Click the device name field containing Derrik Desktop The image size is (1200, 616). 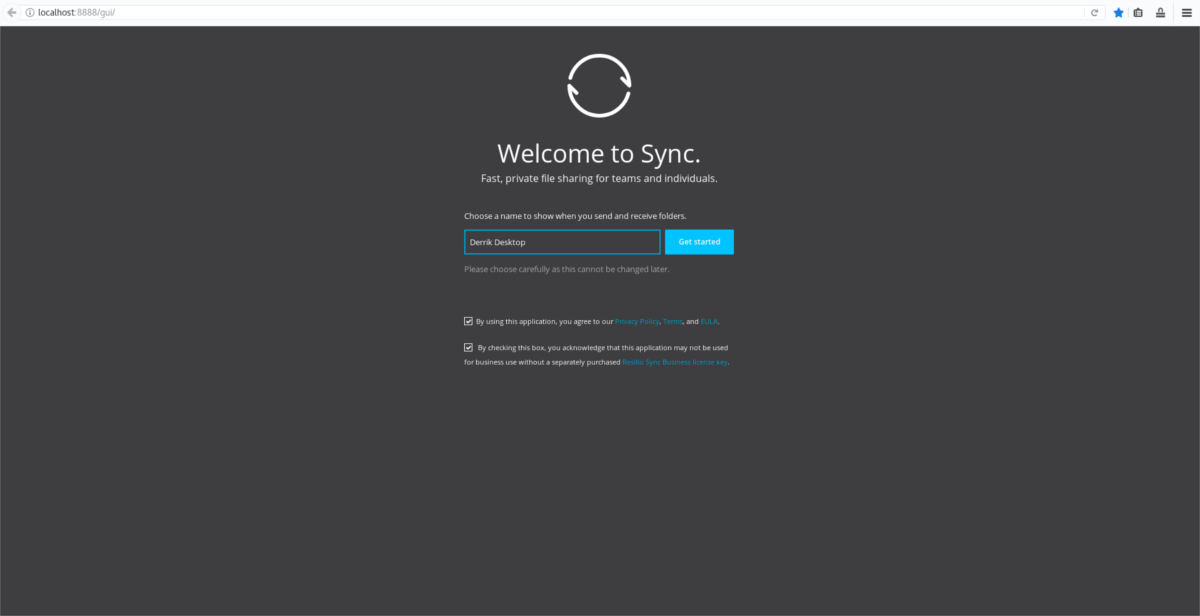point(562,242)
